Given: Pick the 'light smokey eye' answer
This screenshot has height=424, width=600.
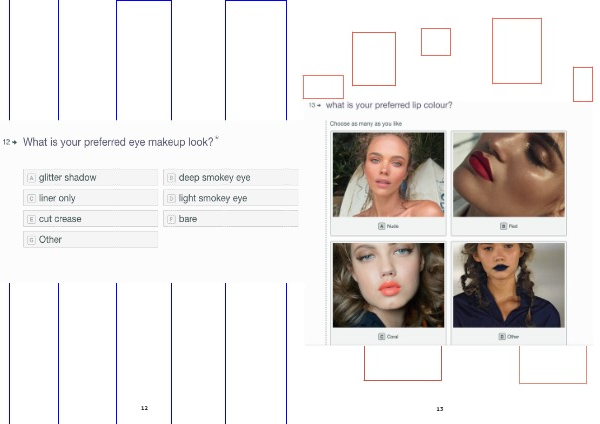Looking at the screenshot, I should (x=231, y=198).
